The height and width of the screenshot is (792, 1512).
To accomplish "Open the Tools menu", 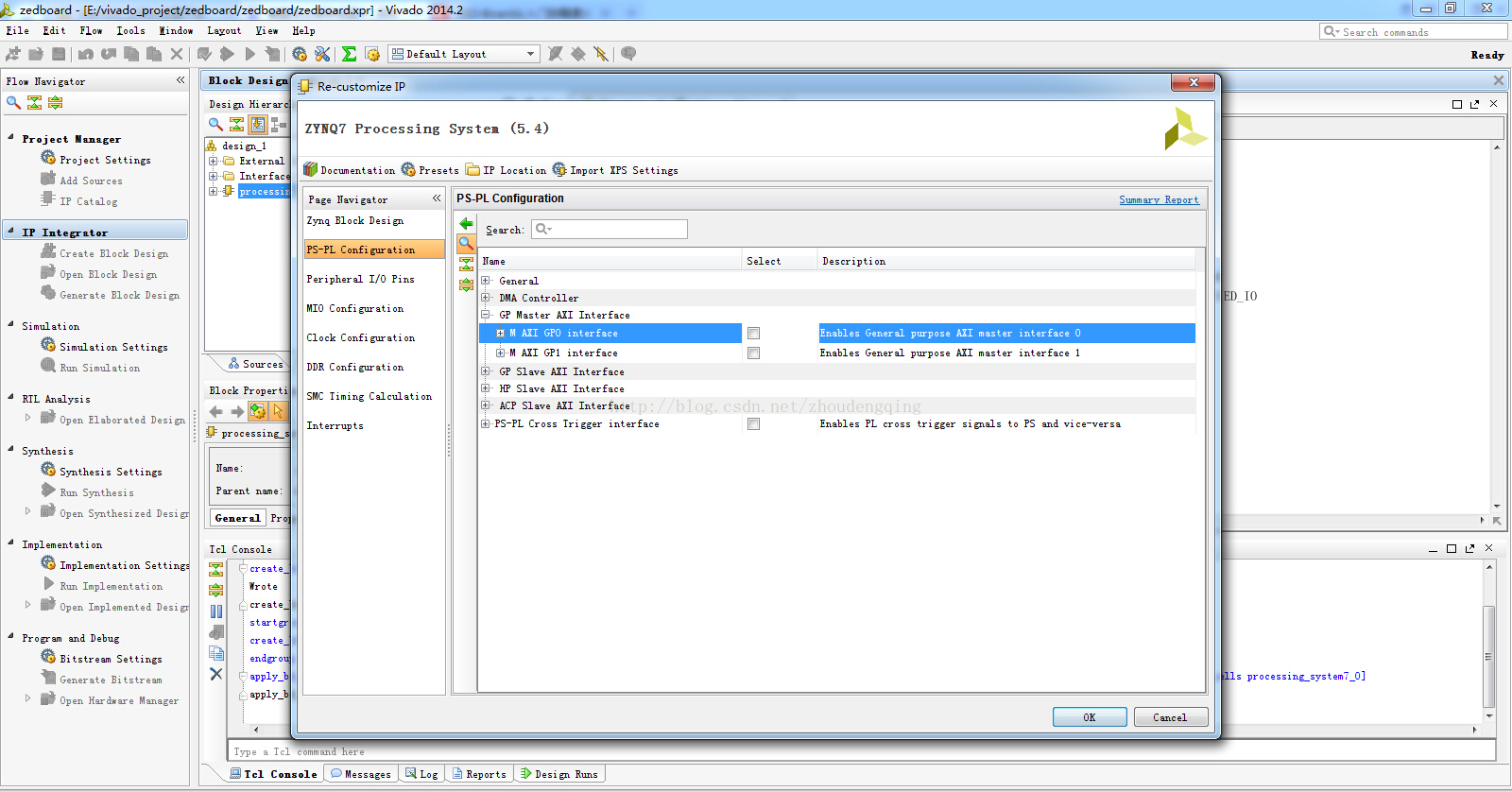I will pos(130,30).
